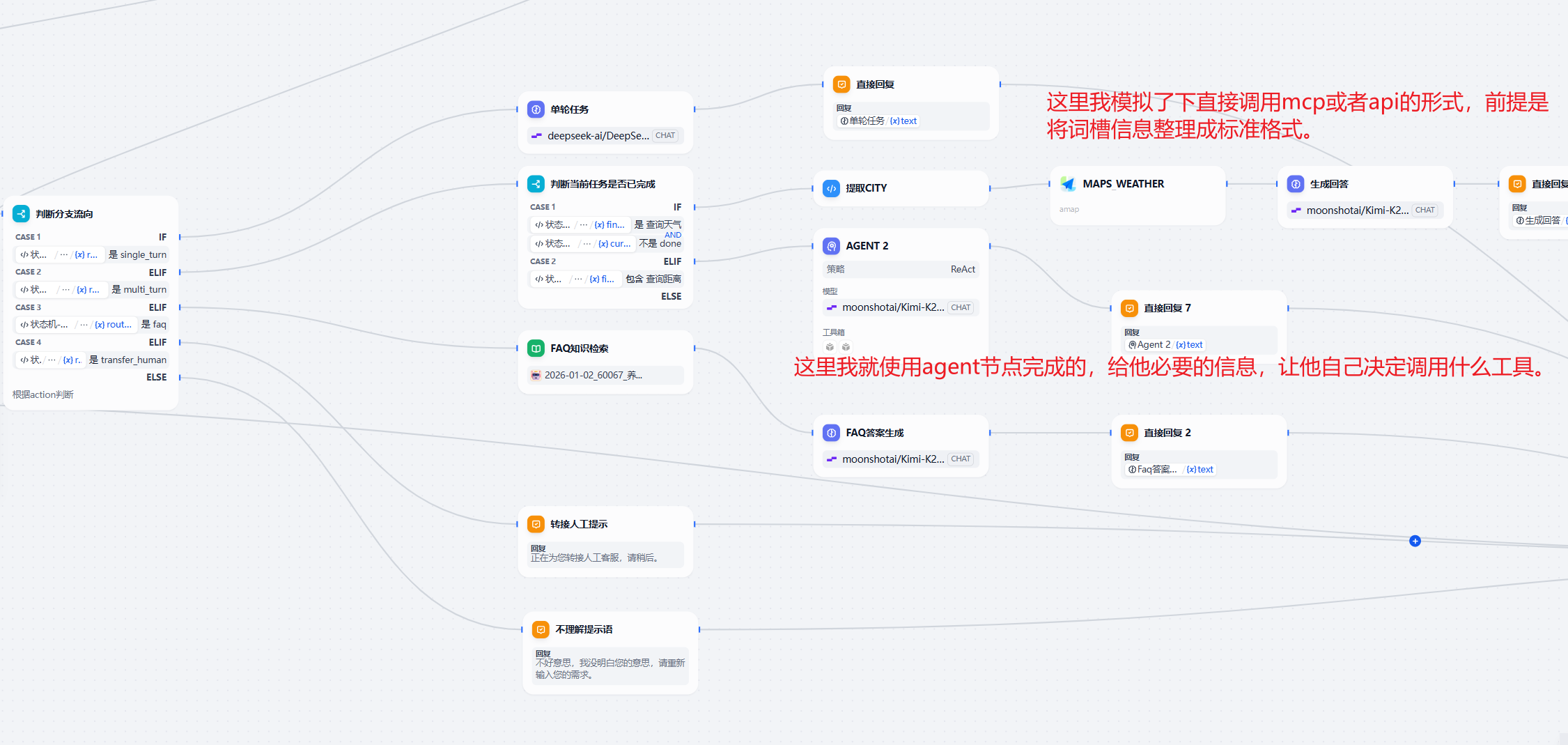The height and width of the screenshot is (745, 1568).
Task: Click the 转接人工提示 reply node icon
Action: click(536, 524)
